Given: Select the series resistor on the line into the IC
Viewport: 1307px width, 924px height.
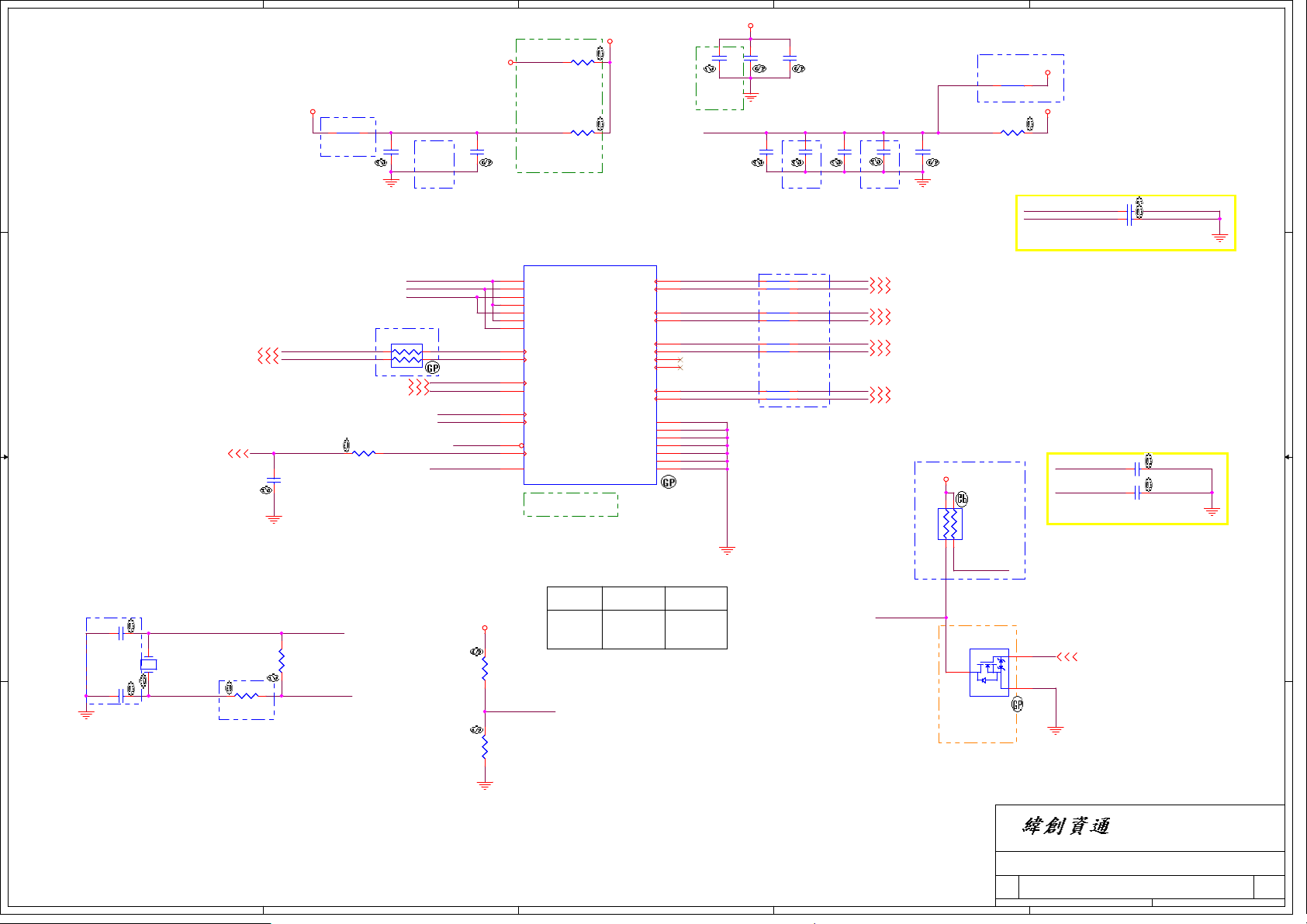Looking at the screenshot, I should (x=364, y=453).
